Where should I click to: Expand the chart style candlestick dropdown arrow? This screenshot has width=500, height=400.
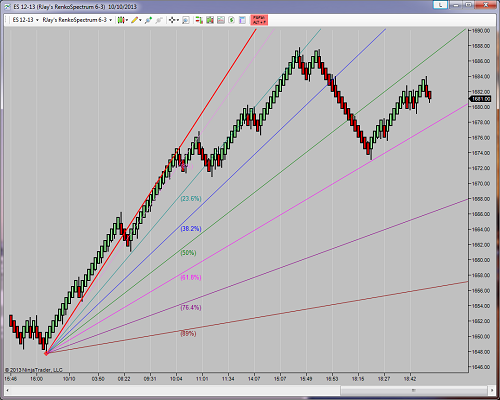pos(127,20)
